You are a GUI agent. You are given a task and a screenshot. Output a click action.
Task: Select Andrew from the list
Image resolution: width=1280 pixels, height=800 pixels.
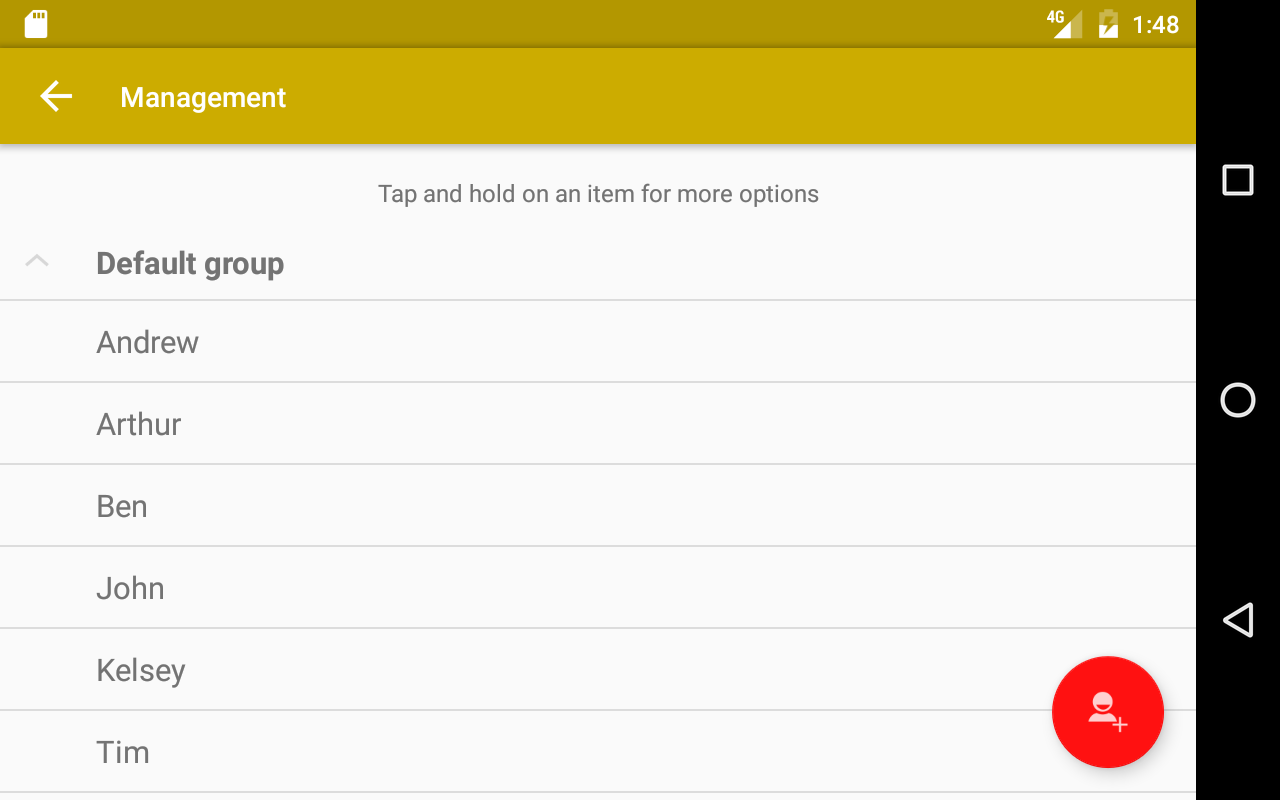(148, 342)
